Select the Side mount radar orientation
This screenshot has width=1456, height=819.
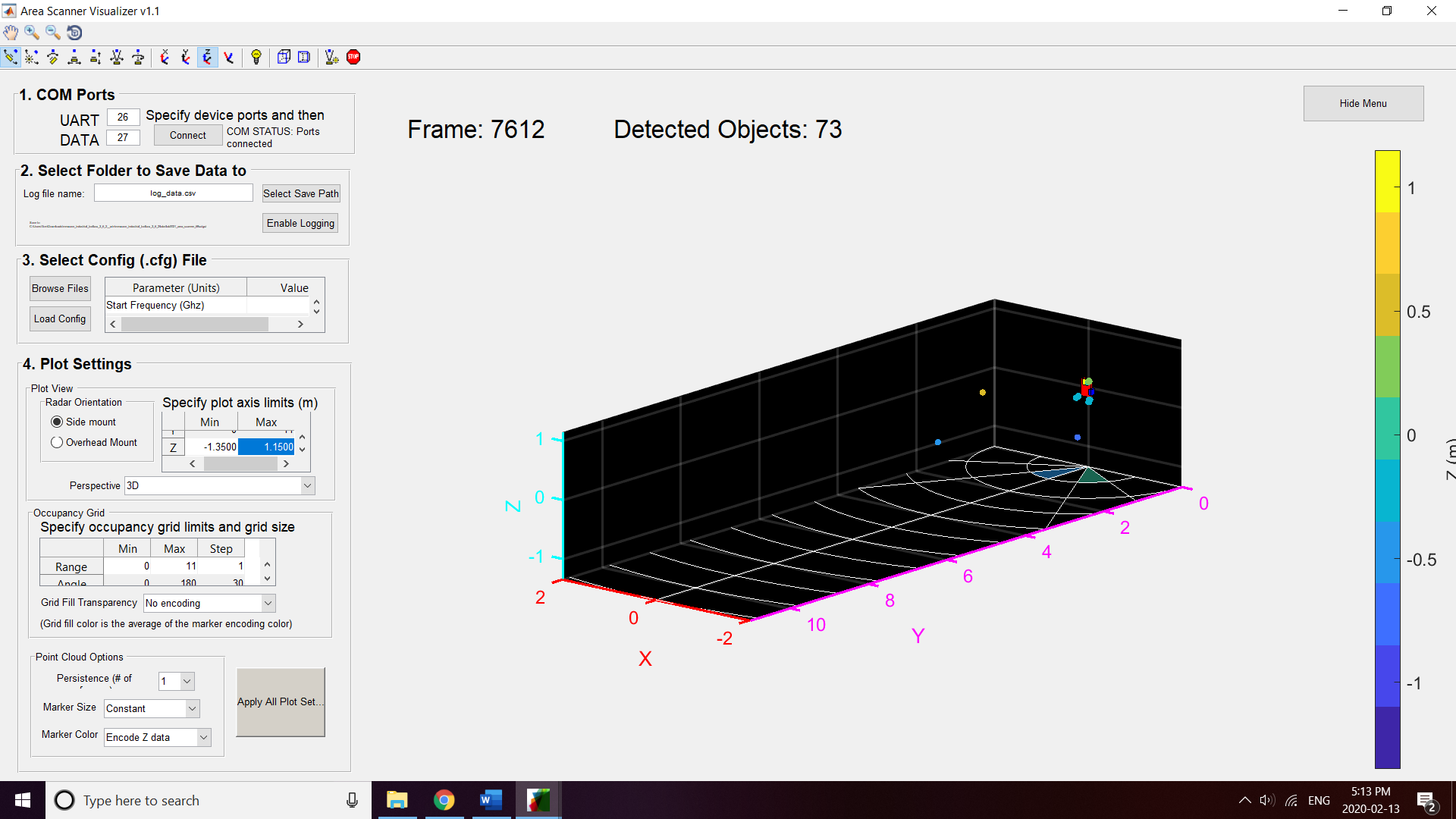(57, 422)
